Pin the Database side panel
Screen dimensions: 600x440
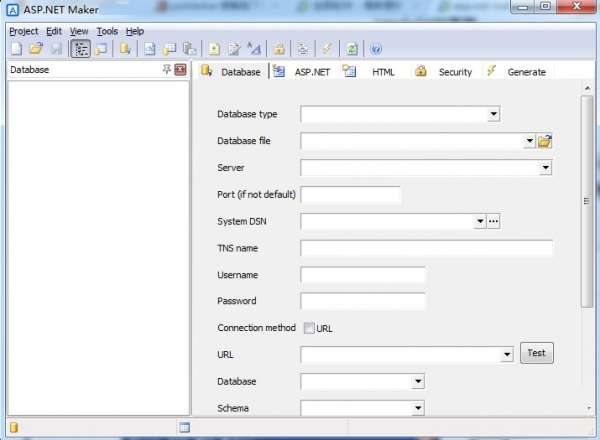pyautogui.click(x=166, y=69)
